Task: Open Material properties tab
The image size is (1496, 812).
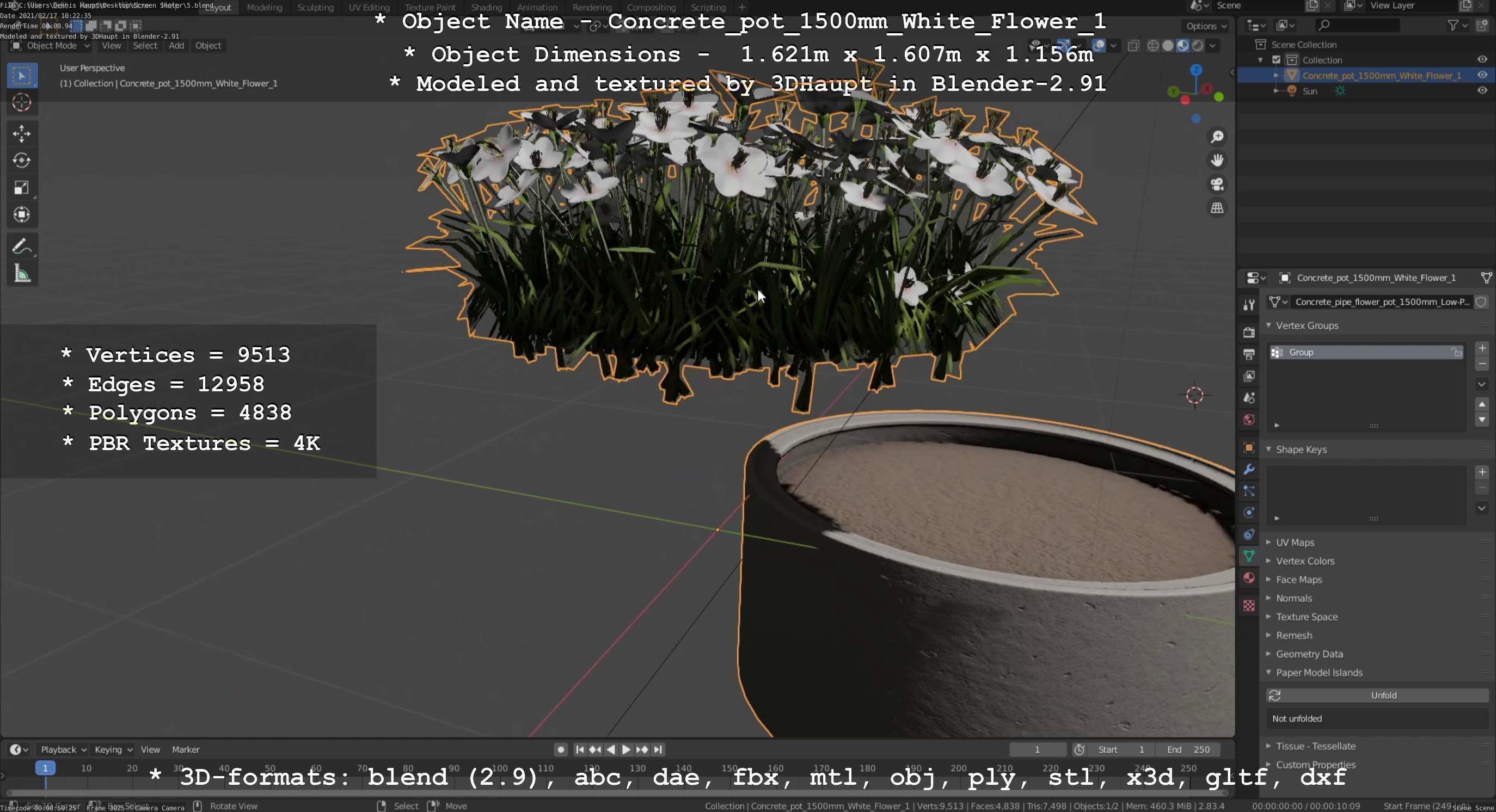Action: (x=1249, y=578)
